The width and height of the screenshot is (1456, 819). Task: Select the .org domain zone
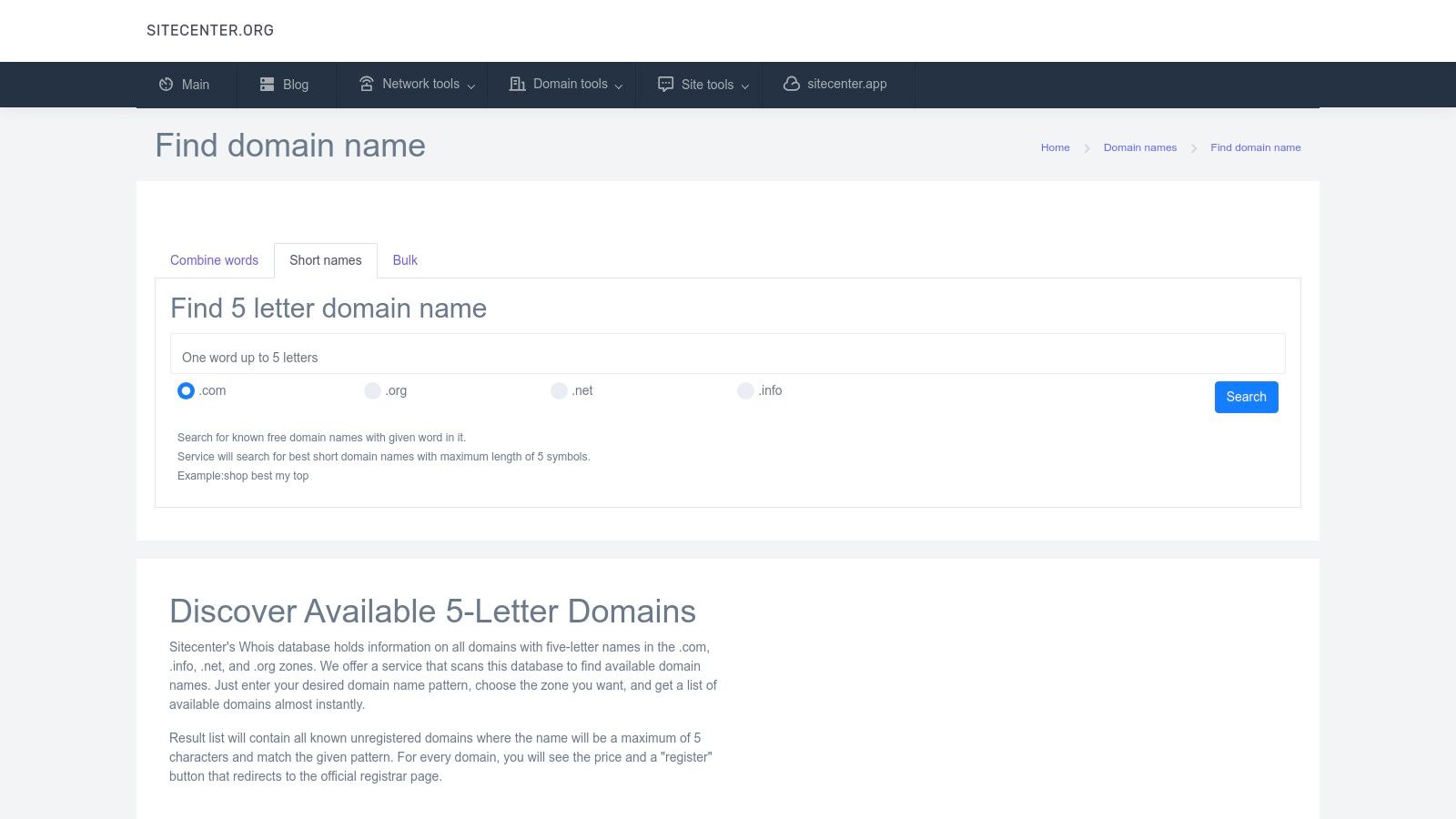click(x=372, y=390)
